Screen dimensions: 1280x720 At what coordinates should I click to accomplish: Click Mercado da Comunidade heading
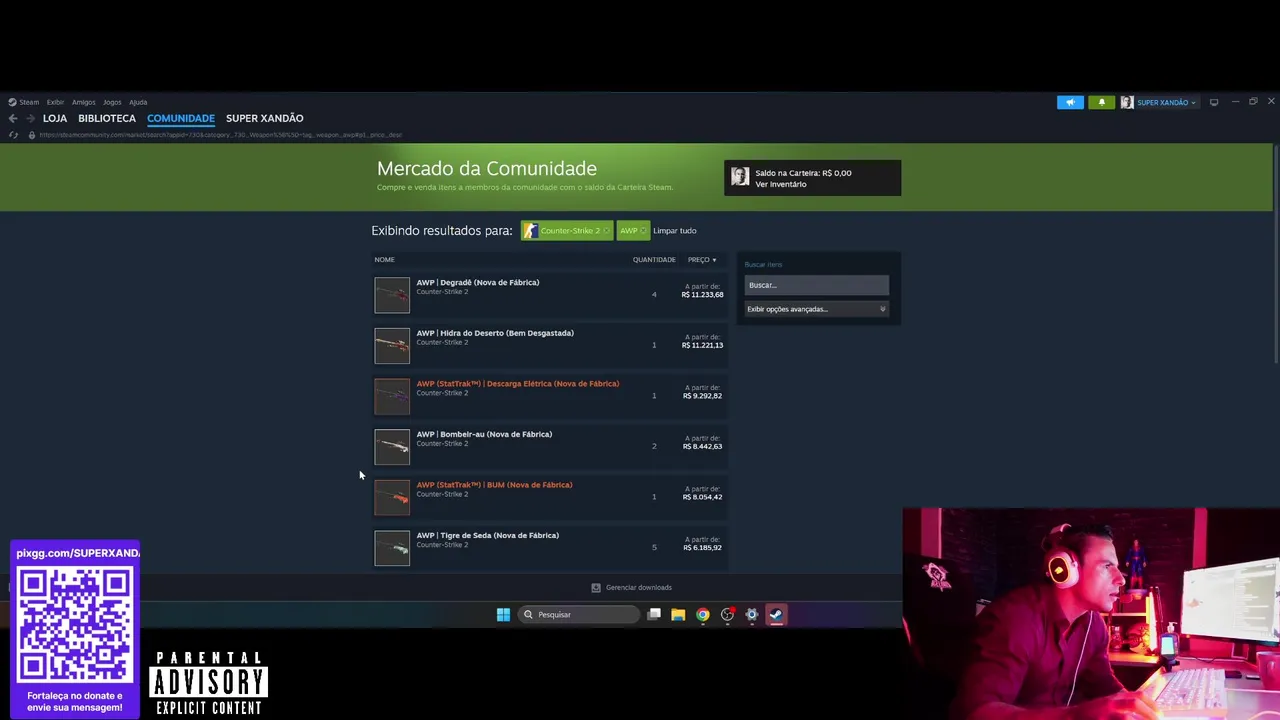click(x=487, y=169)
